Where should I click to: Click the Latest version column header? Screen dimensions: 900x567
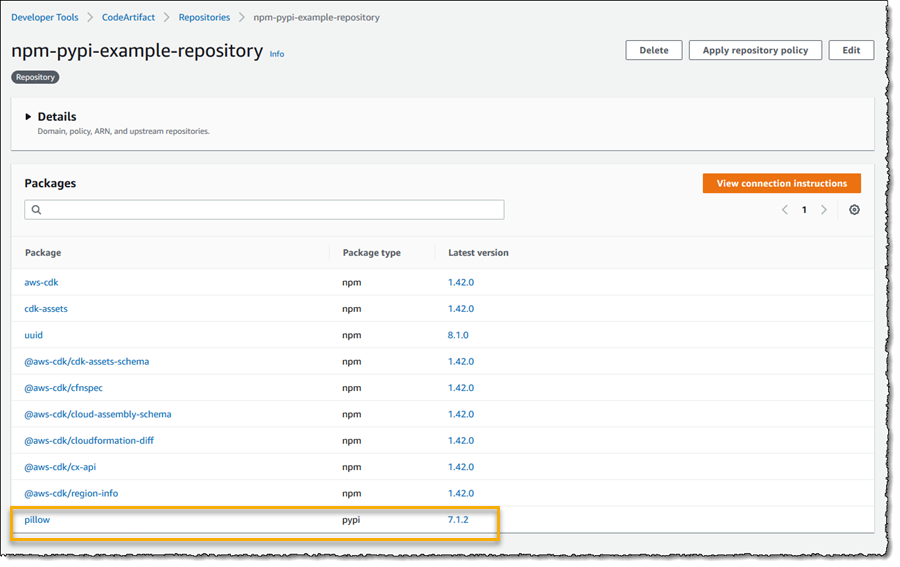coord(478,253)
